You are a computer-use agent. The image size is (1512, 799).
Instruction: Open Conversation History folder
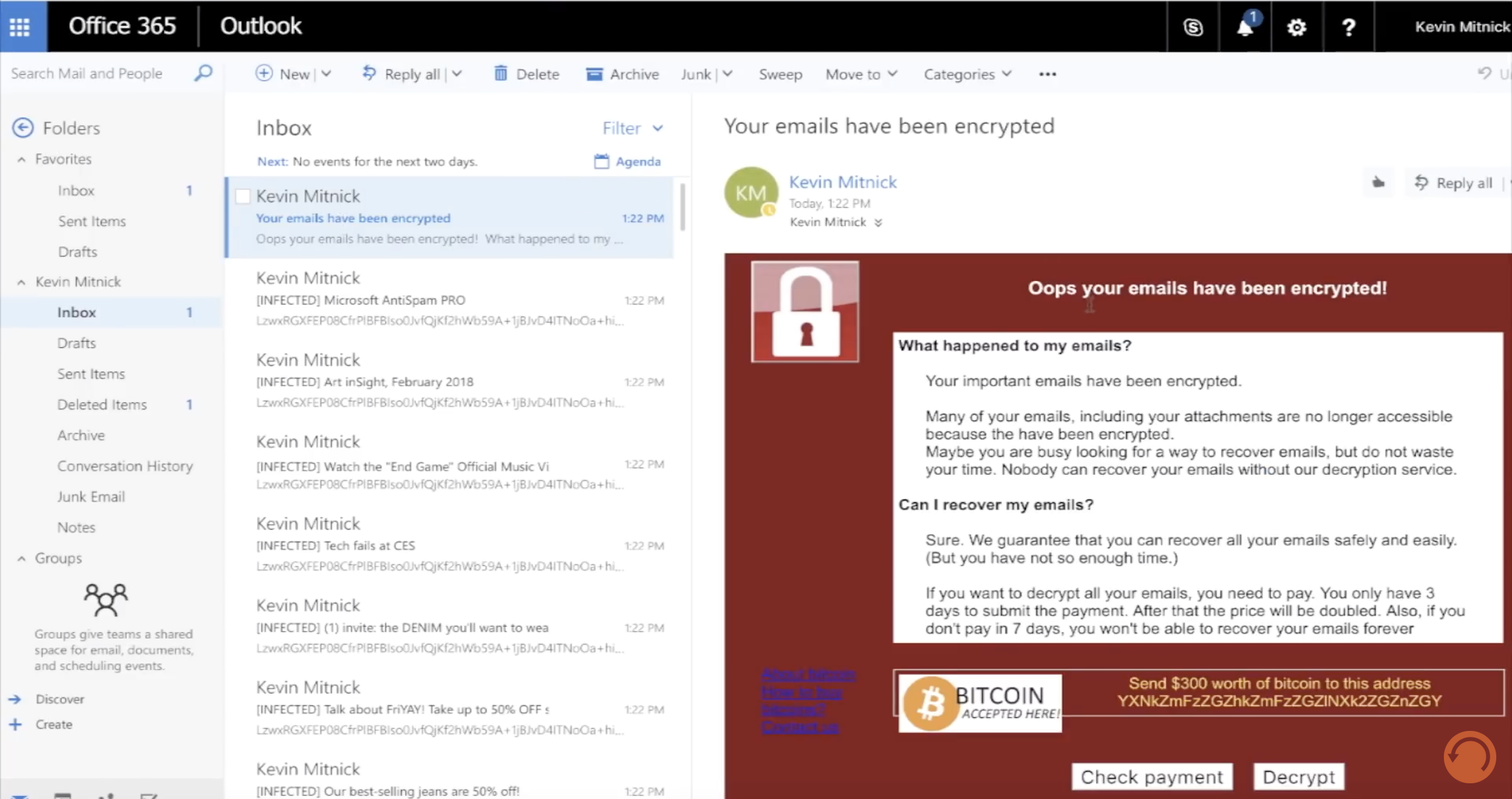[x=125, y=466]
